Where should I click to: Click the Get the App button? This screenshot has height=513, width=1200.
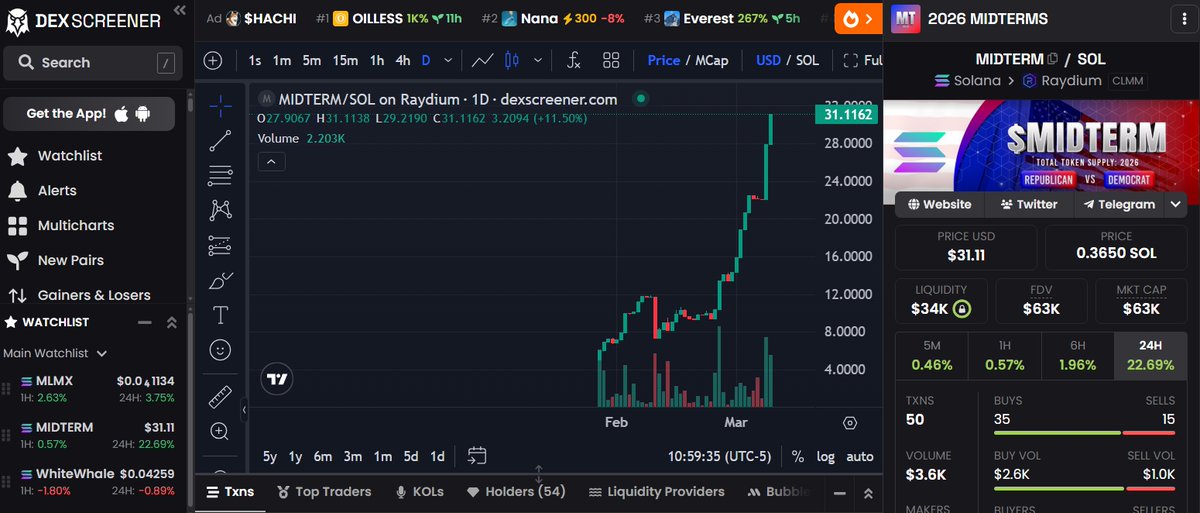[89, 114]
